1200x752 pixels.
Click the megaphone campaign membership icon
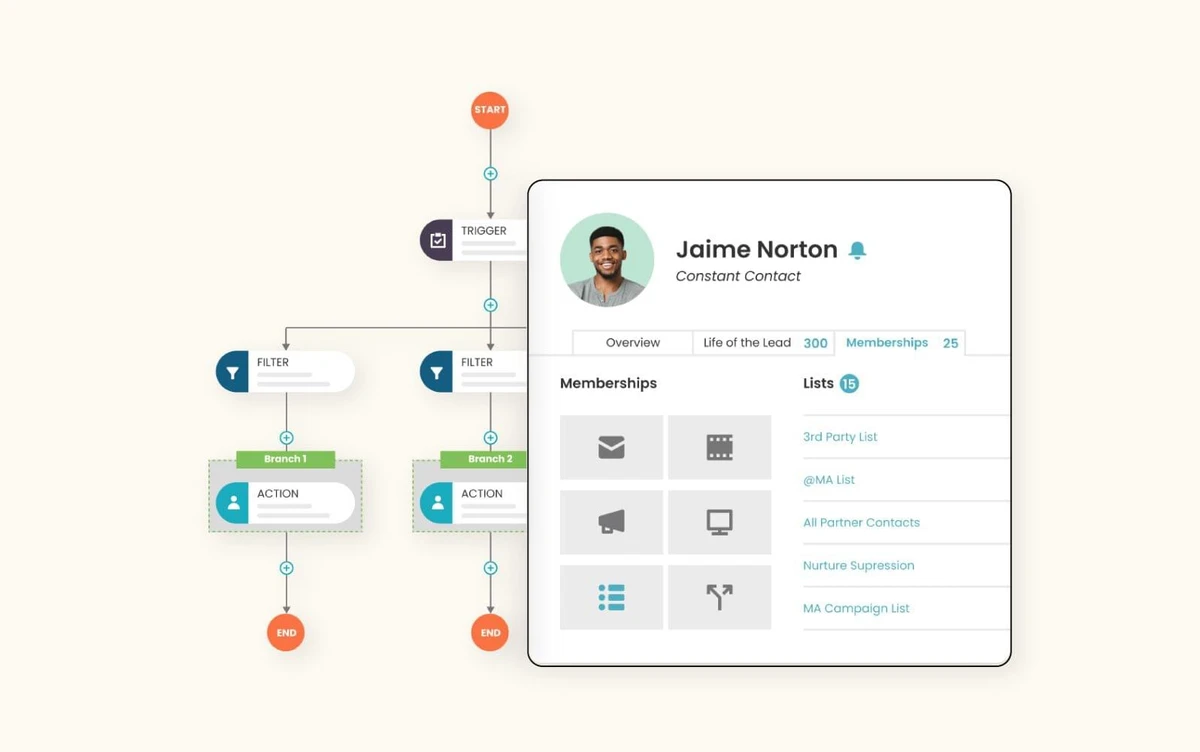click(611, 522)
